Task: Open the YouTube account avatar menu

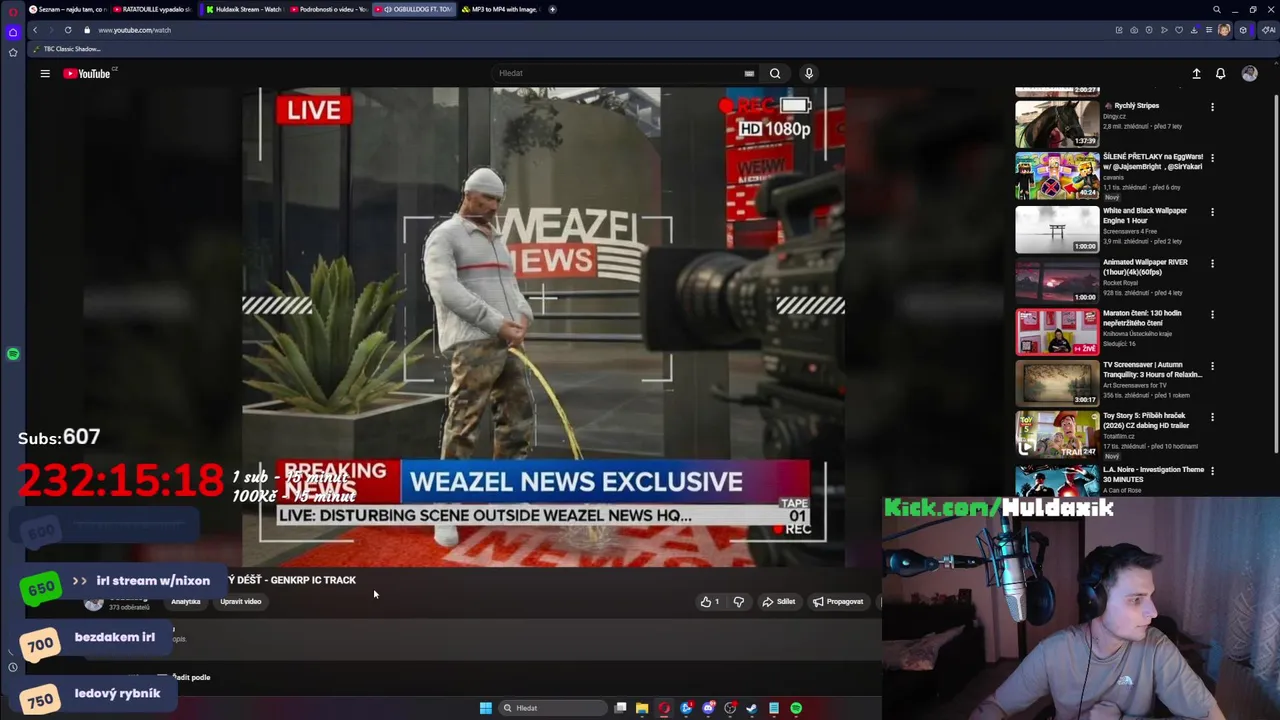Action: (x=1249, y=73)
